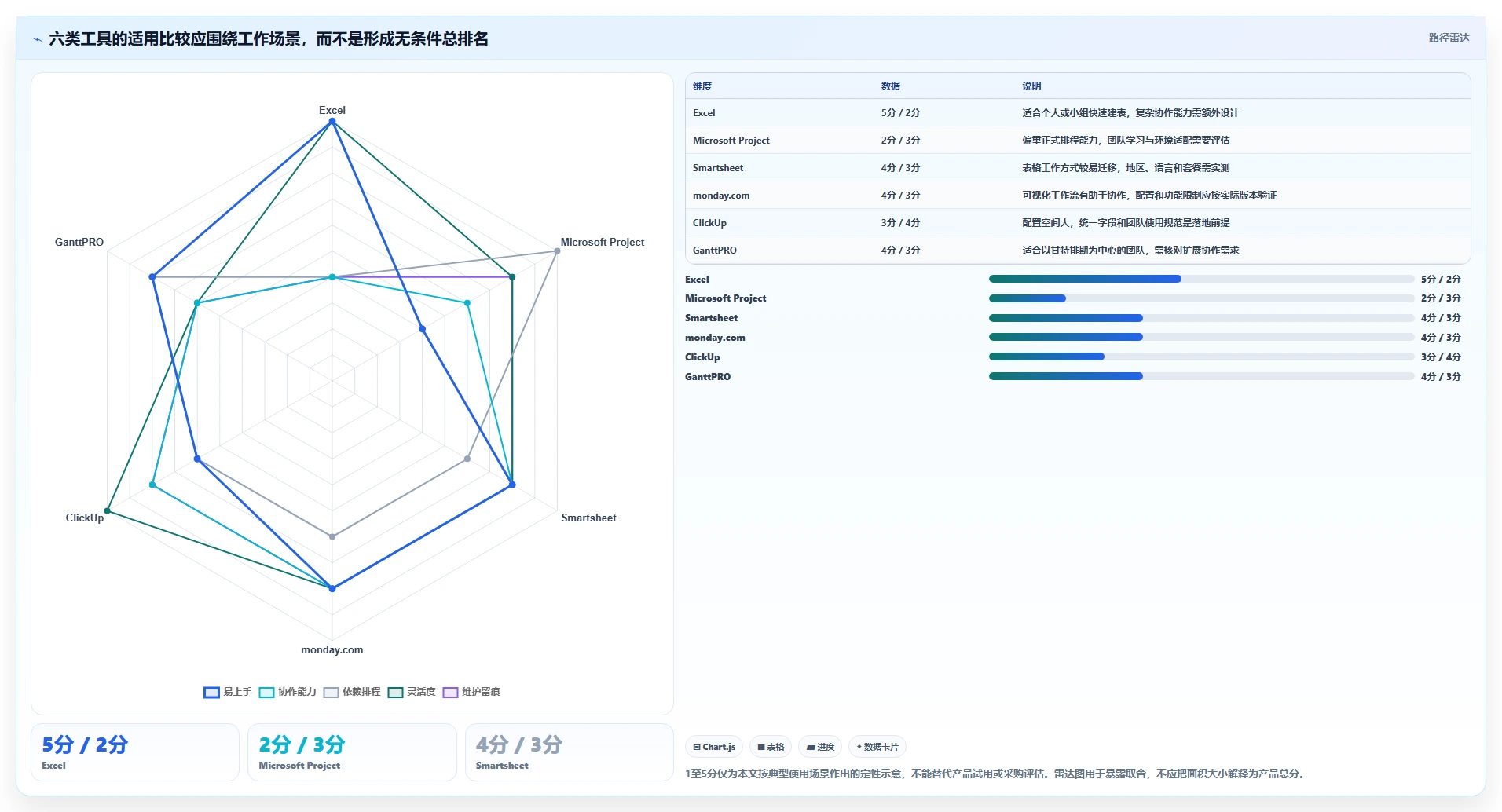Click the gray data point on monday.com axis
The height and width of the screenshot is (812, 1502).
[332, 536]
